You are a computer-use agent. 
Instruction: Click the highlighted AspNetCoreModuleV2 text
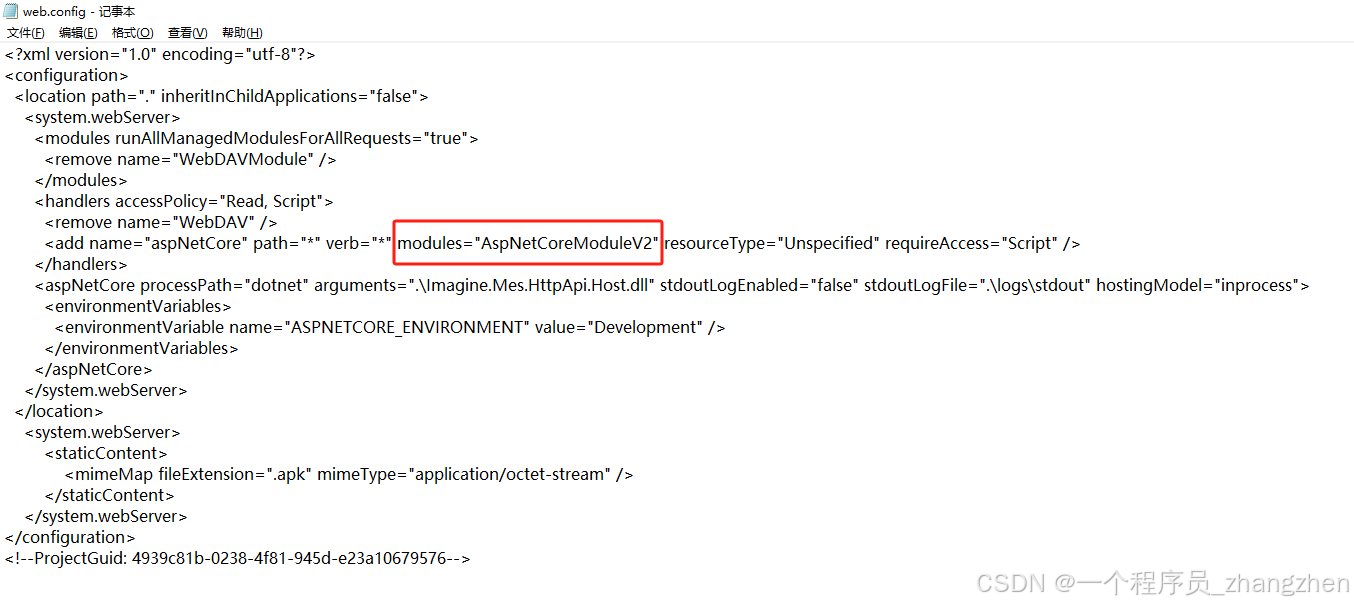click(527, 242)
